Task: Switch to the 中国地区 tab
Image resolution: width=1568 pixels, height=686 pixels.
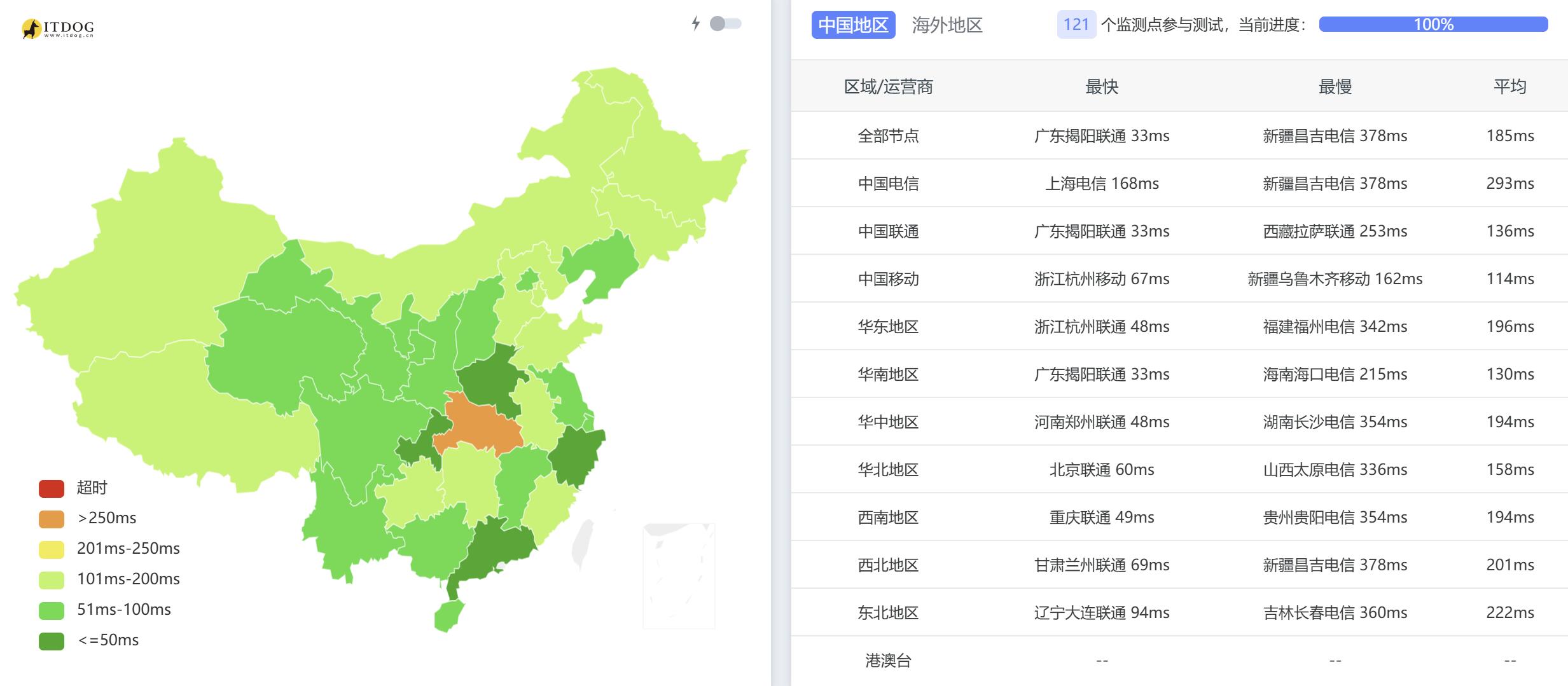Action: (853, 25)
